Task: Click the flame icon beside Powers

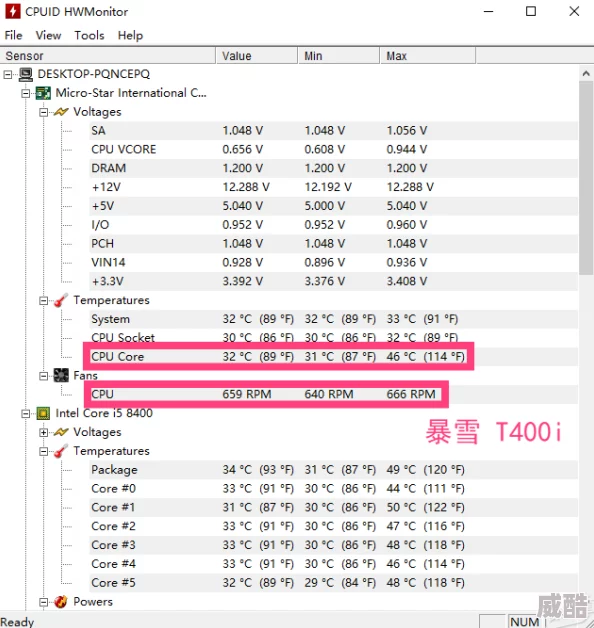Action: [61, 602]
